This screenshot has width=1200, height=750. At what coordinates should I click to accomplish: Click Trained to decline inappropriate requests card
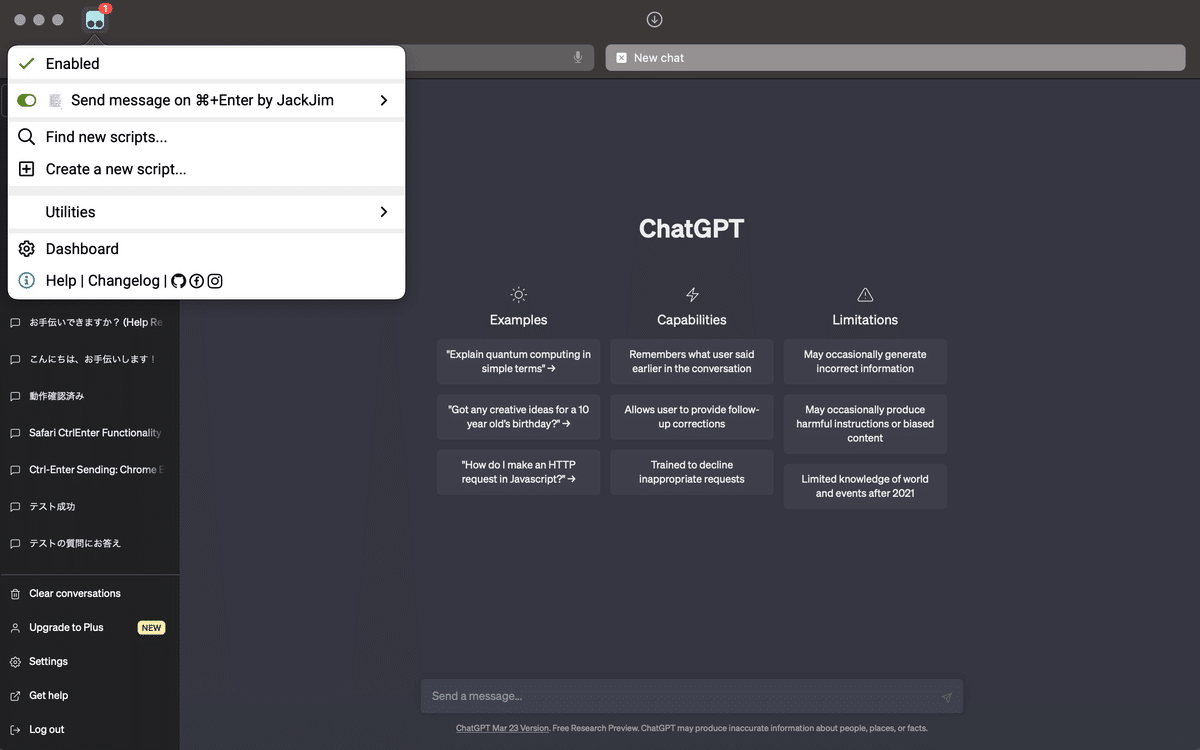[x=692, y=472]
